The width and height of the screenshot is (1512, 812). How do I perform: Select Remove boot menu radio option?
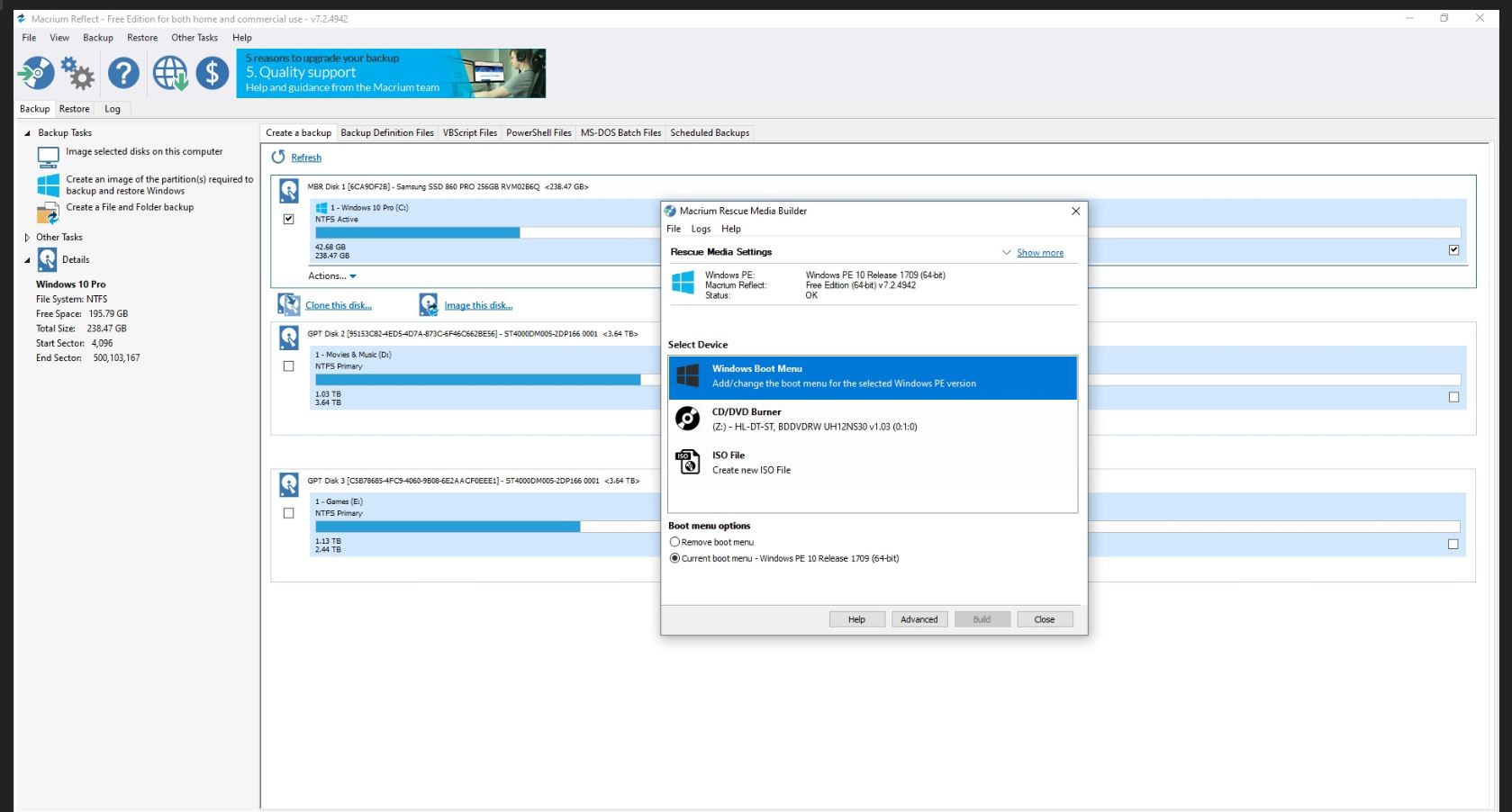click(x=675, y=542)
